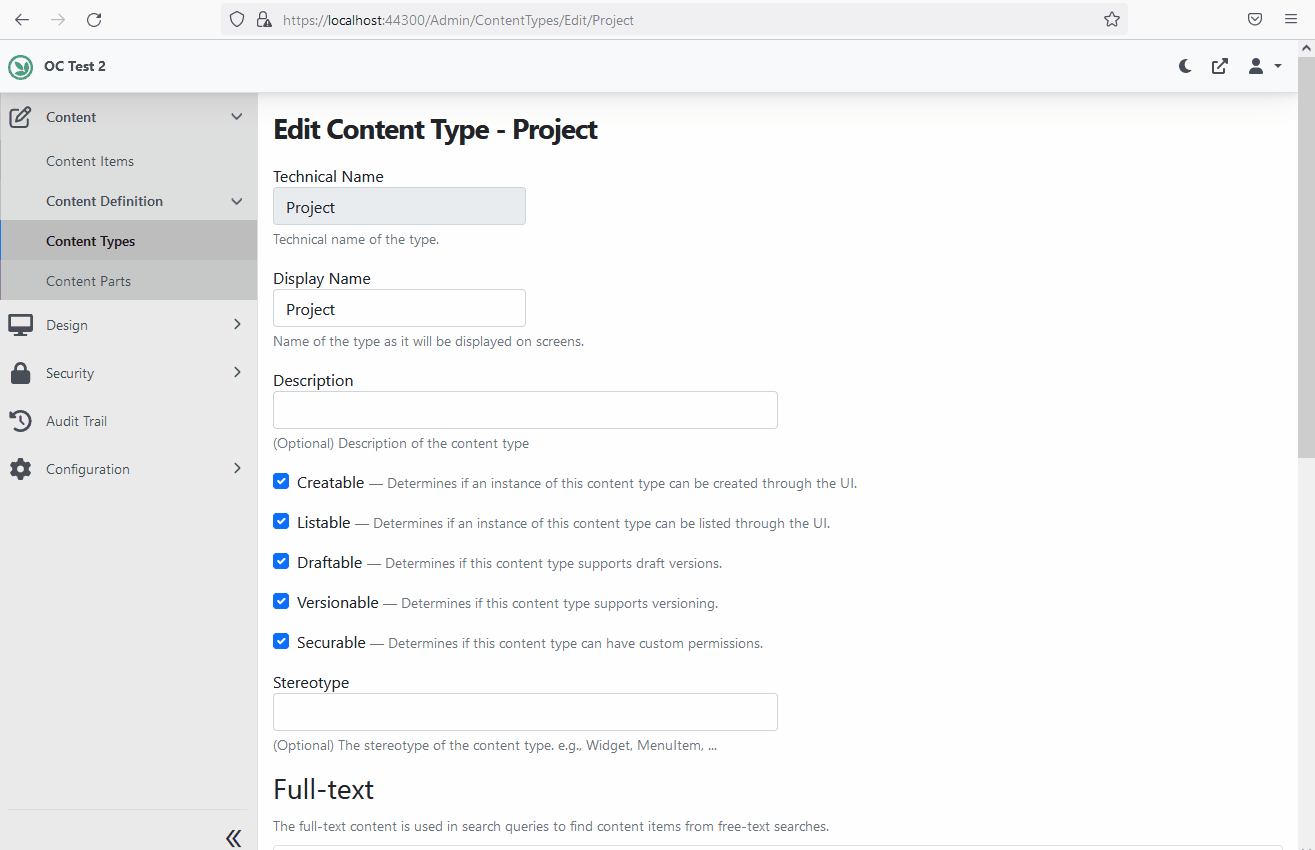
Task: Click the Versionable label text
Action: coord(338,602)
